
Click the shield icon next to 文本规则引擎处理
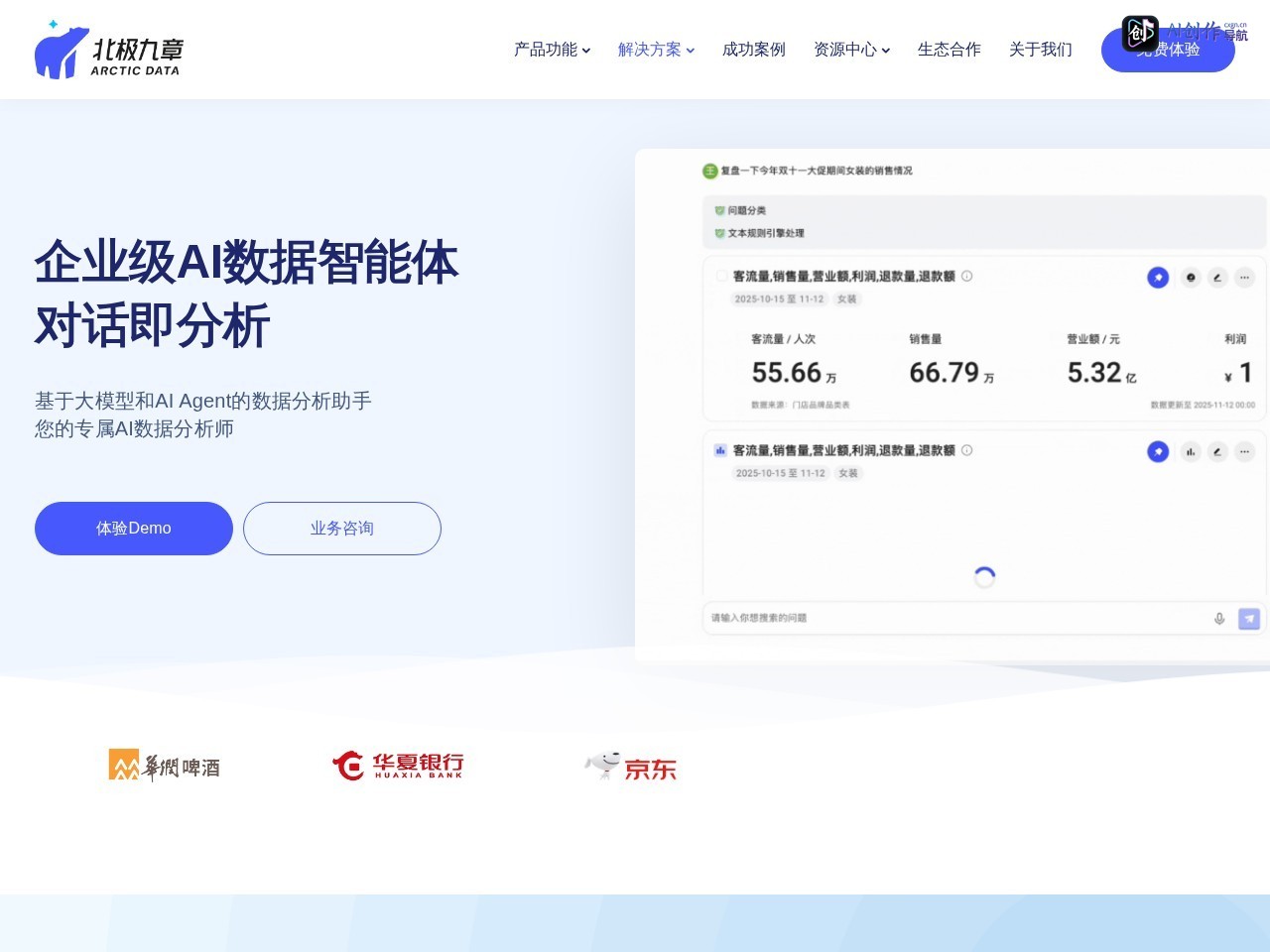click(719, 233)
